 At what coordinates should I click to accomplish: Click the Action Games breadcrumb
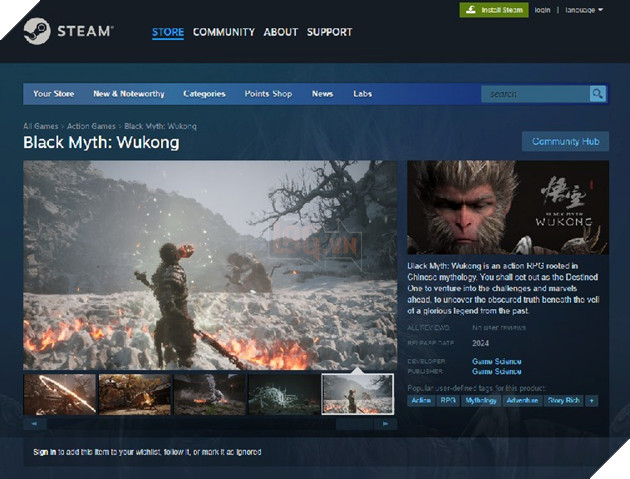91,126
